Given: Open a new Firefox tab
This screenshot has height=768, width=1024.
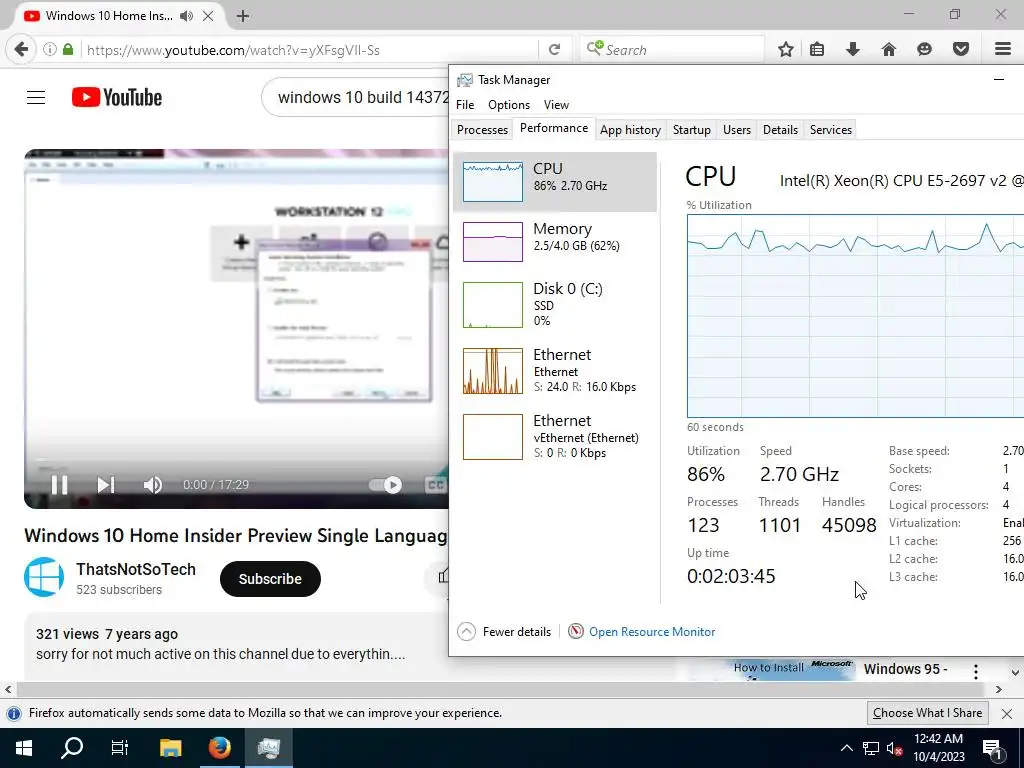Looking at the screenshot, I should pos(243,16).
